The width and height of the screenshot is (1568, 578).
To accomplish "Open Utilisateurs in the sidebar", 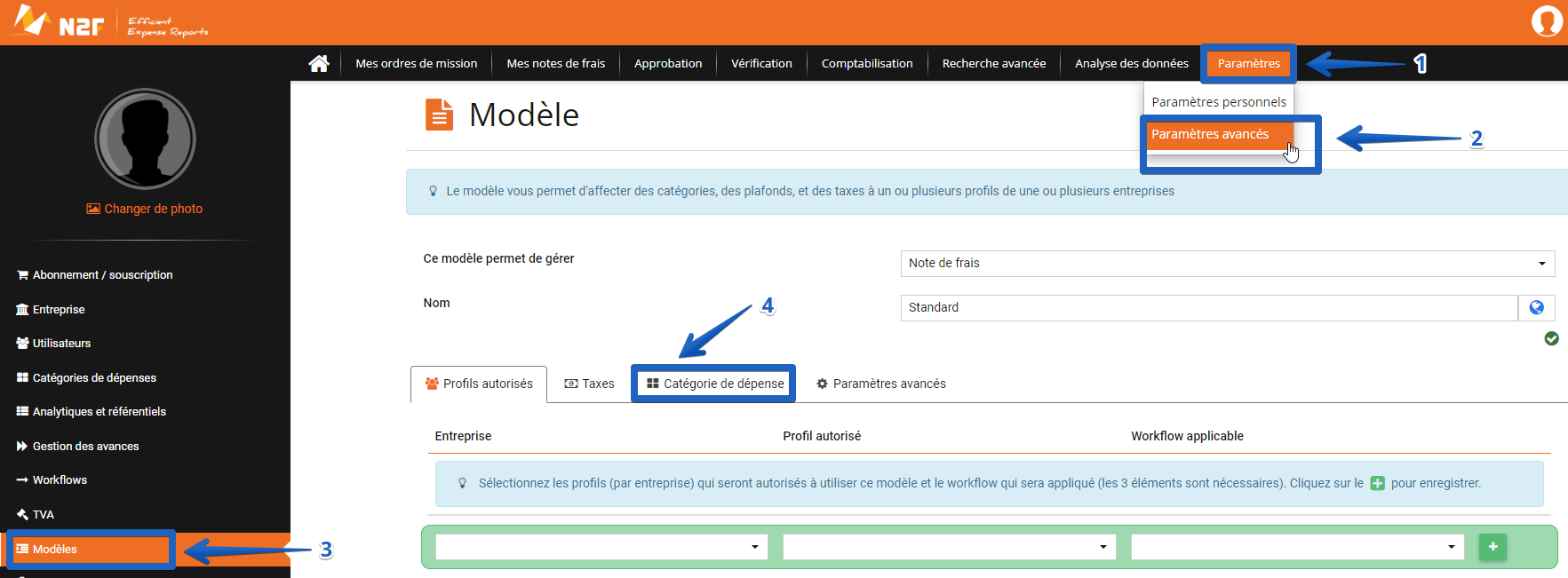I will pos(53,344).
